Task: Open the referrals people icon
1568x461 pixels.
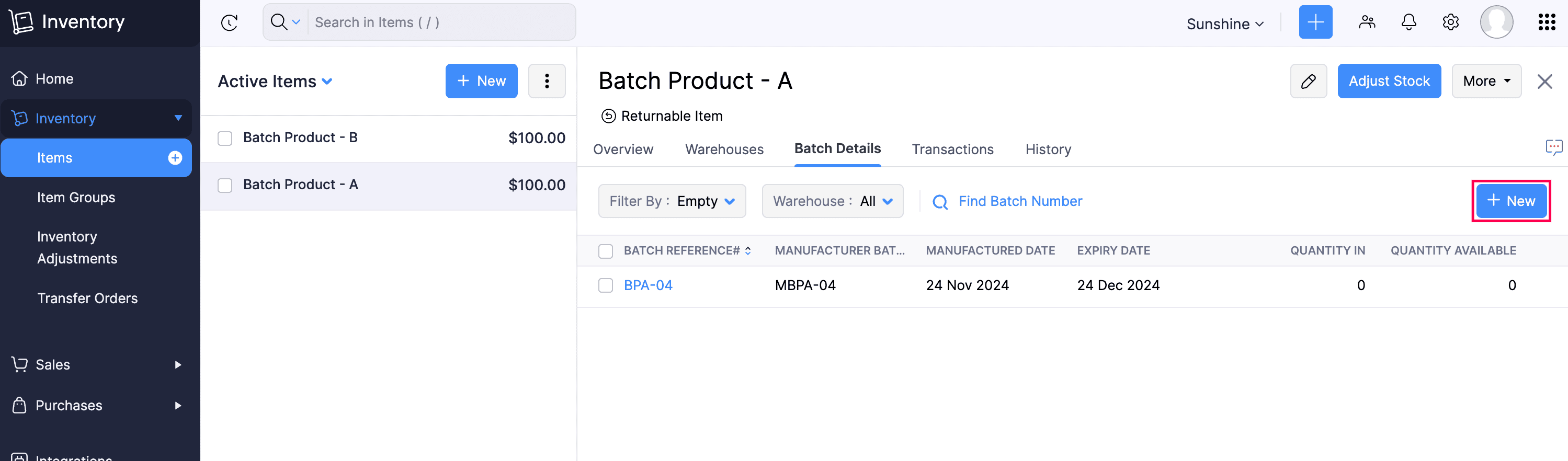Action: pos(1367,22)
